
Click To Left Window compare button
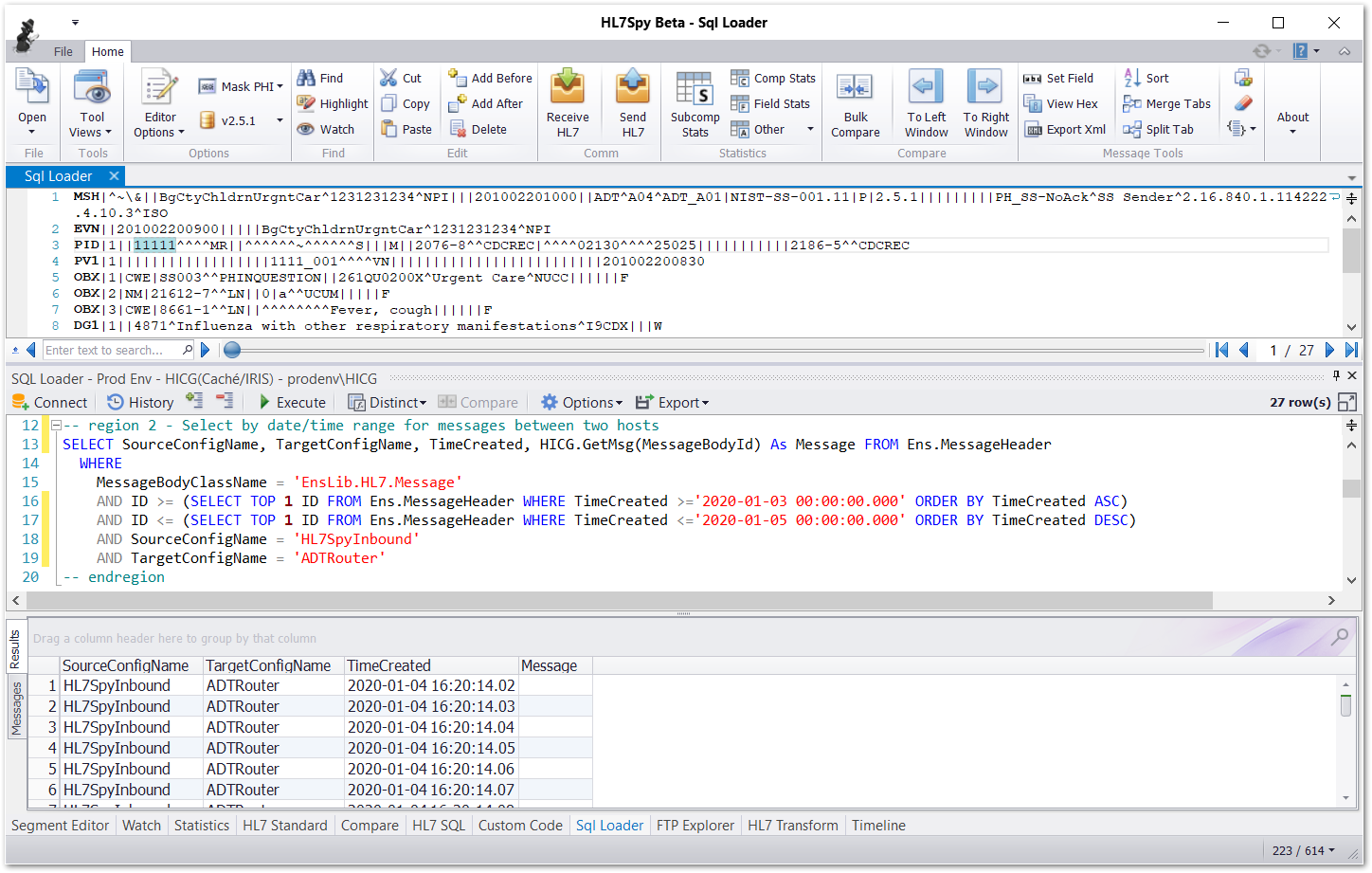926,104
